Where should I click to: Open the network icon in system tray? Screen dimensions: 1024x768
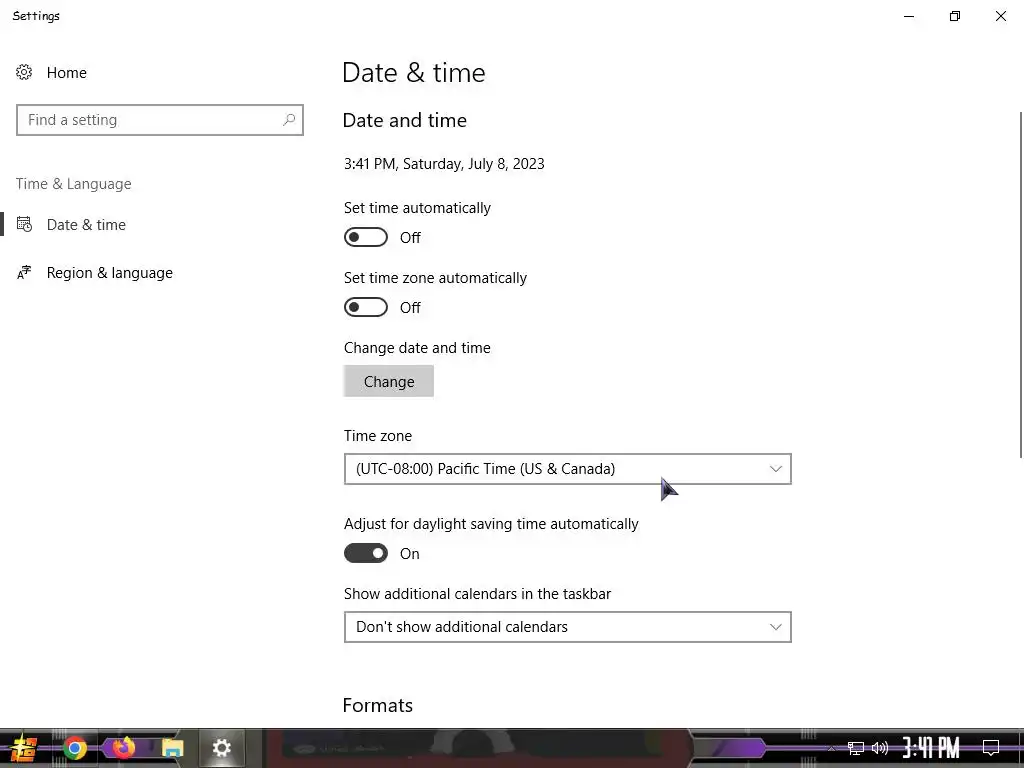tap(856, 748)
